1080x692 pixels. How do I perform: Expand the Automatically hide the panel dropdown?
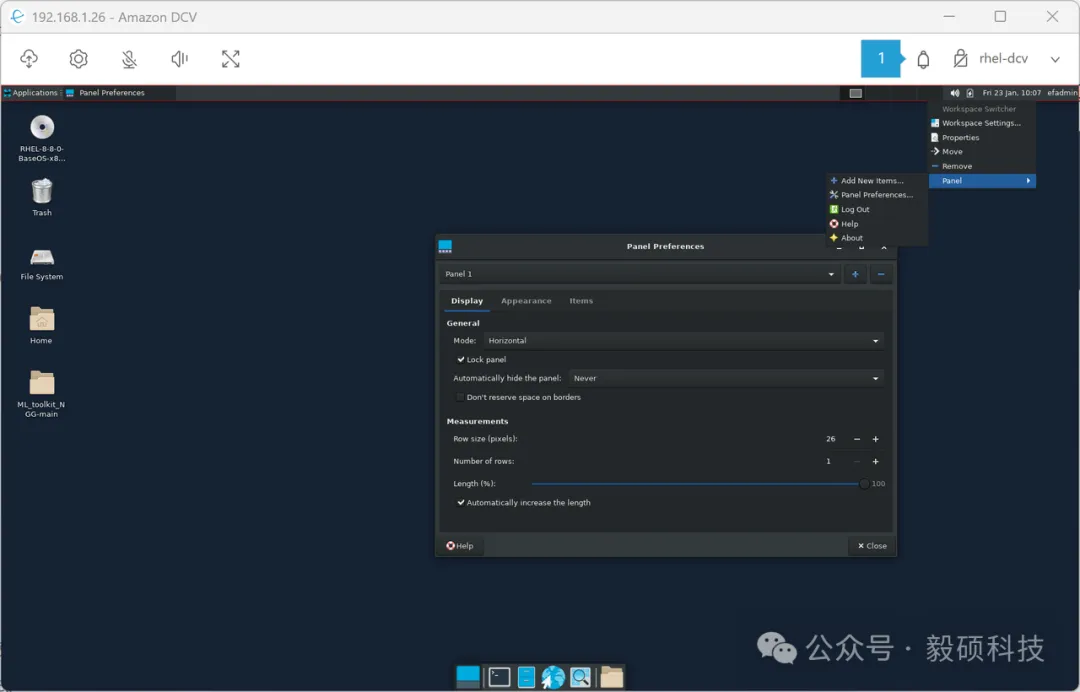(x=726, y=379)
